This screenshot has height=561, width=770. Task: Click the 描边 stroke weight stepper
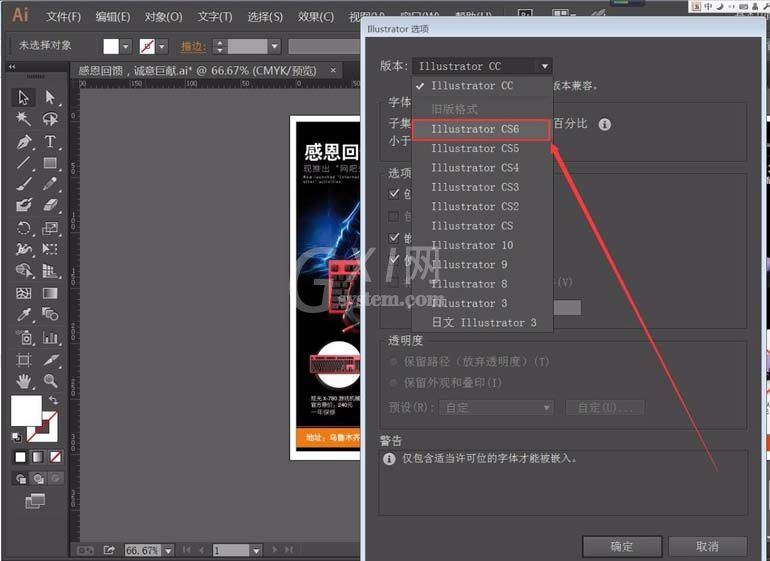(220, 47)
